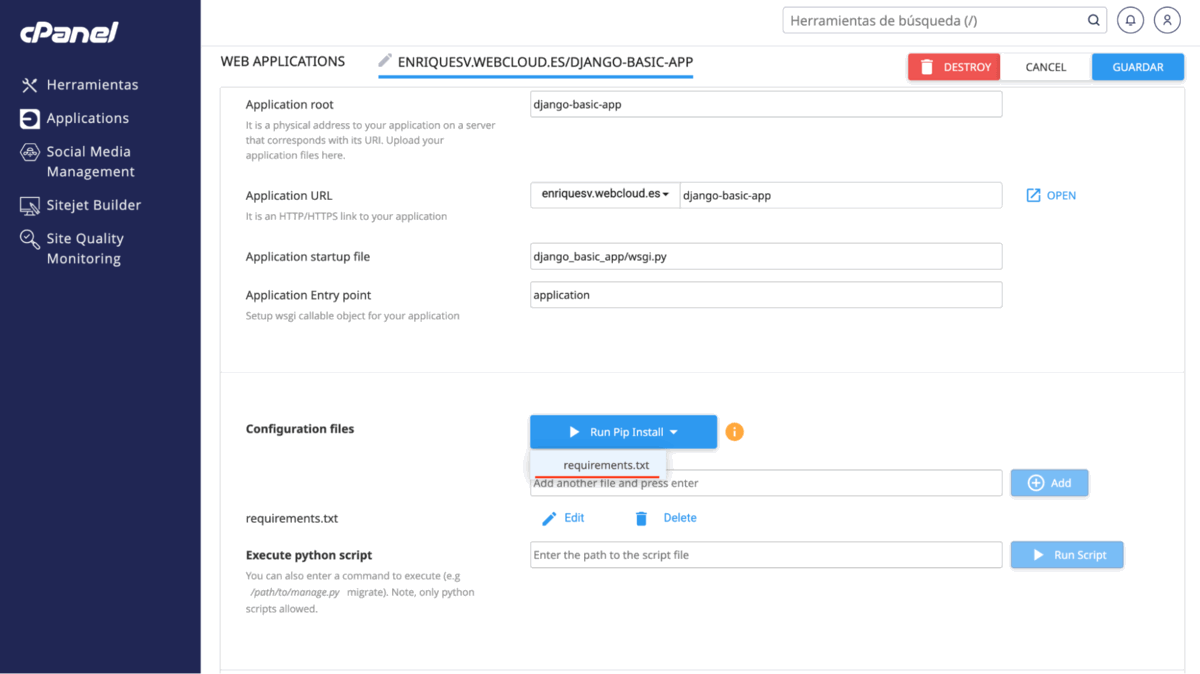
Task: Delete the requirements.txt configuration file
Action: [x=666, y=518]
